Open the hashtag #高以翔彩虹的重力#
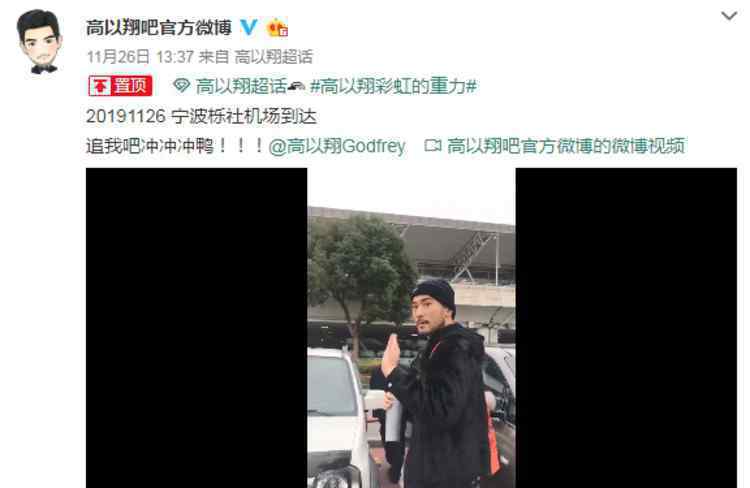This screenshot has width=750, height=488. (394, 86)
